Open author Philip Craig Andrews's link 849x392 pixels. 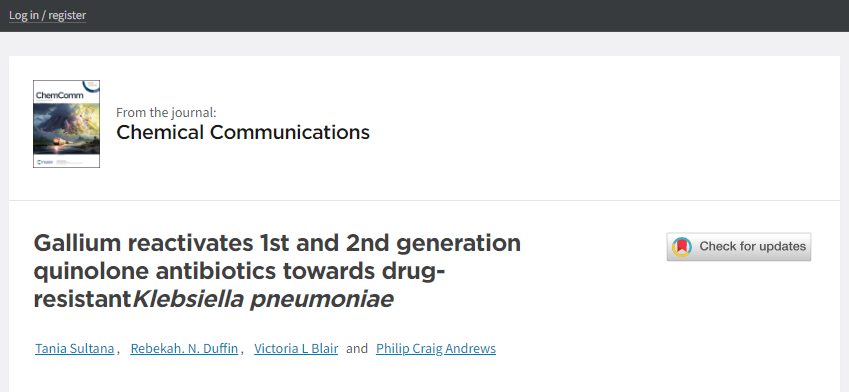pos(436,348)
